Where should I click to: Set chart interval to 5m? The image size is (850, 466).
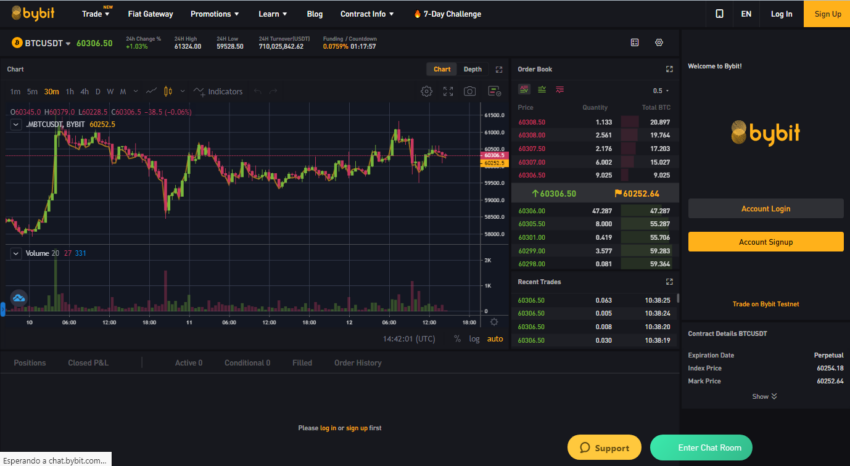click(x=33, y=92)
